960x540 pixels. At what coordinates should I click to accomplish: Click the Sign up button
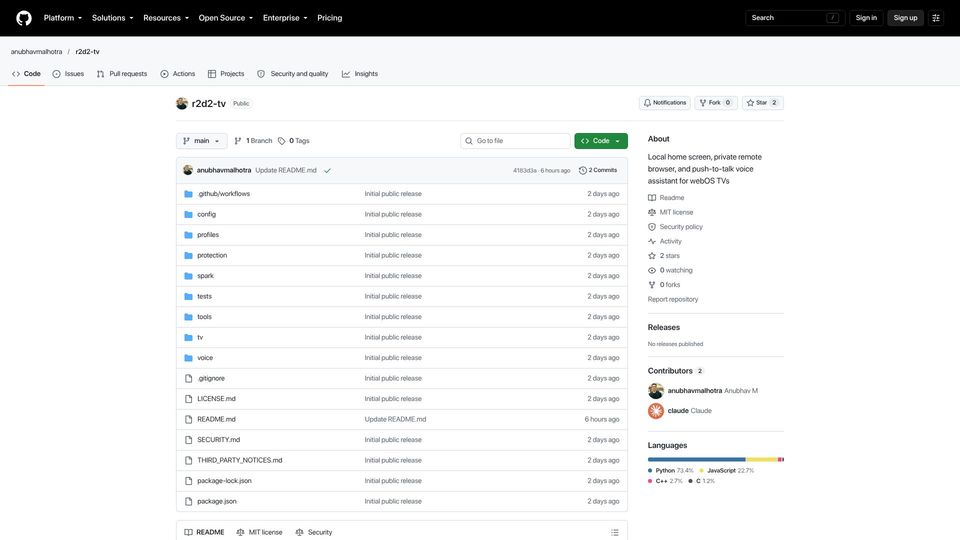point(905,18)
